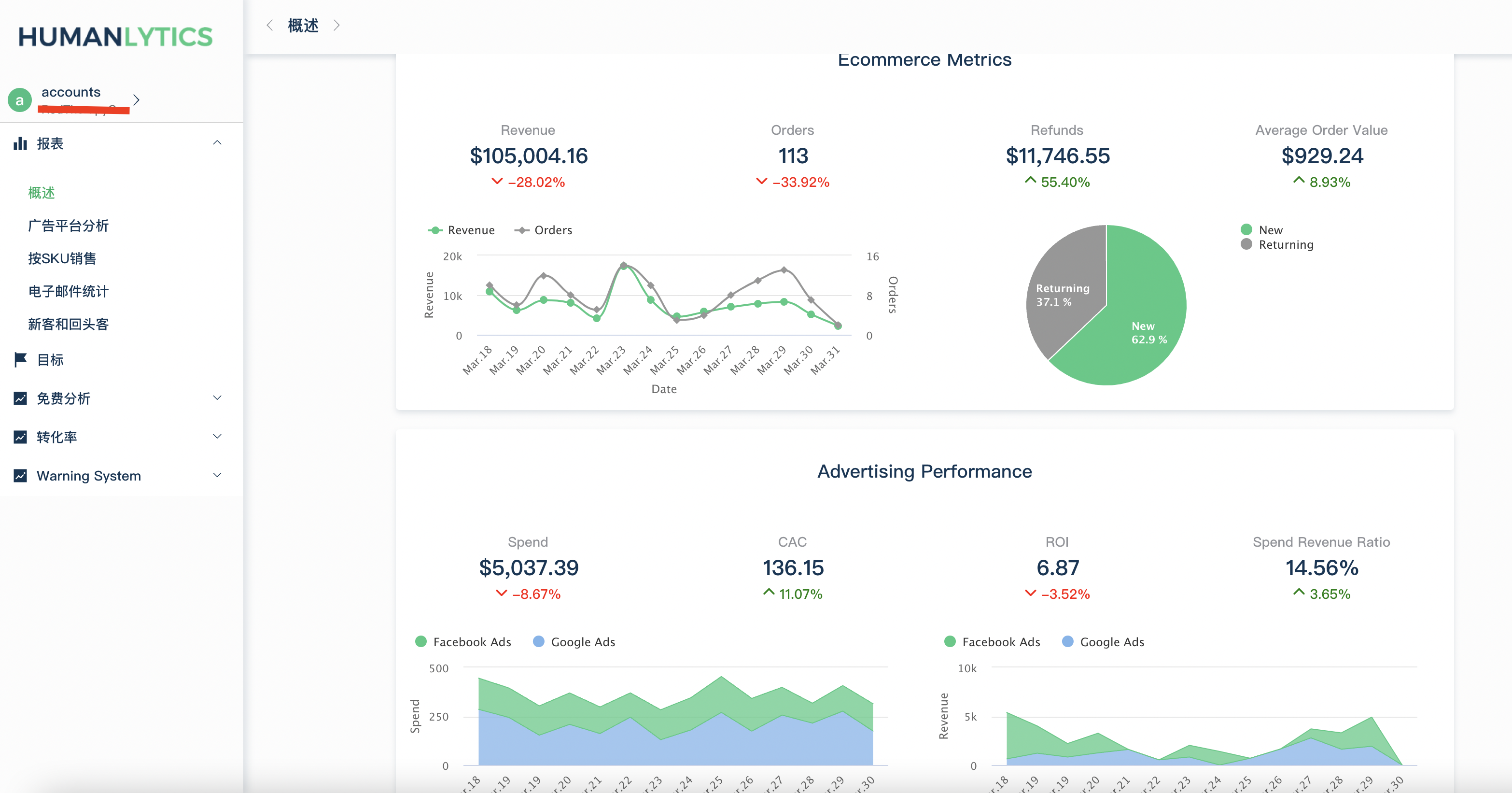
Task: Collapse the 报表 menu section
Action: (x=217, y=143)
